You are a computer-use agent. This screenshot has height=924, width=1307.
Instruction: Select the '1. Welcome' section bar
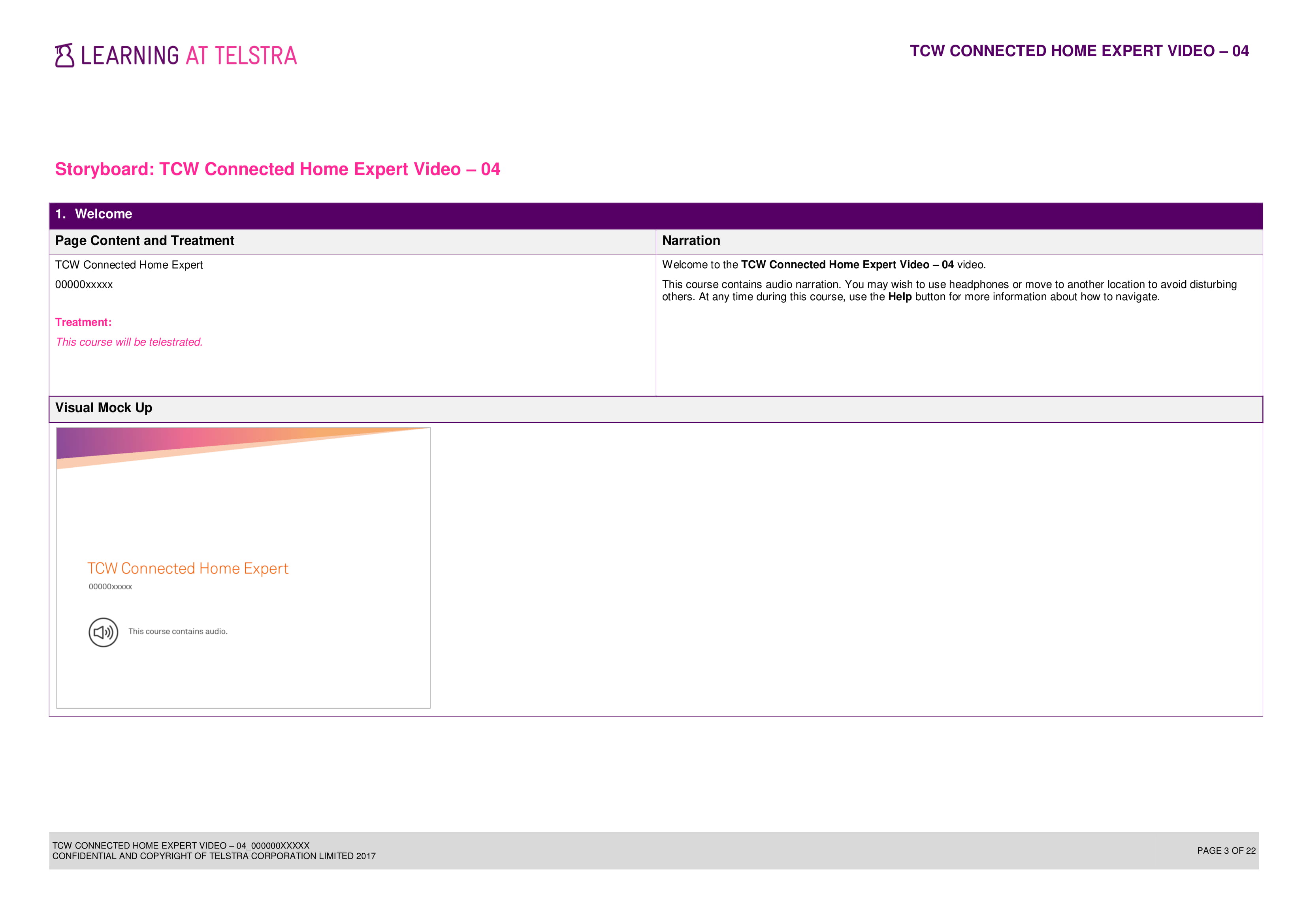(655, 215)
